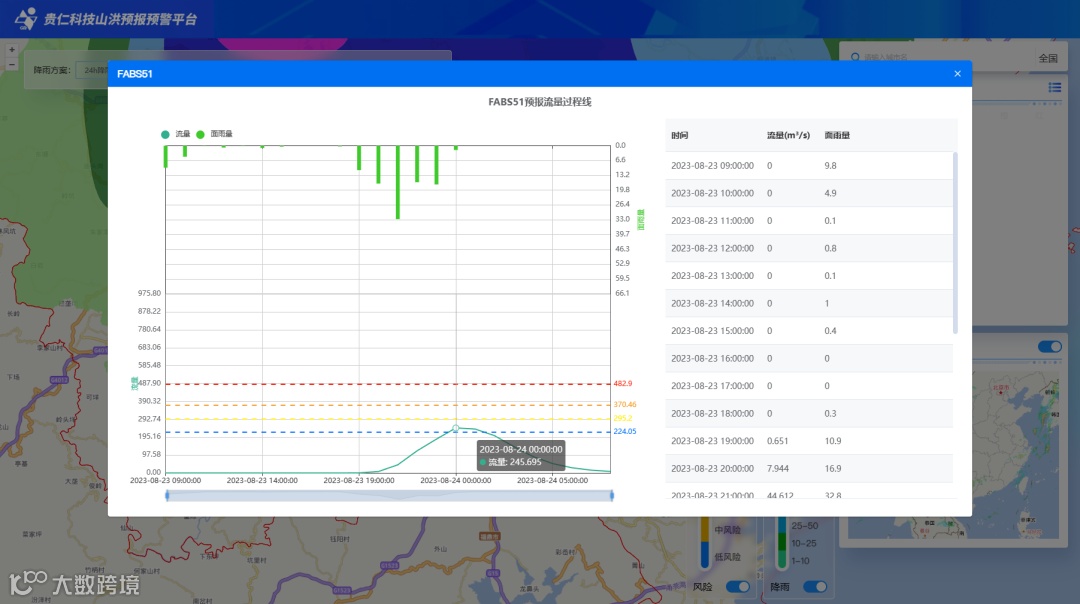1080x604 pixels.
Task: Click the 时间 column header
Action: [x=679, y=135]
